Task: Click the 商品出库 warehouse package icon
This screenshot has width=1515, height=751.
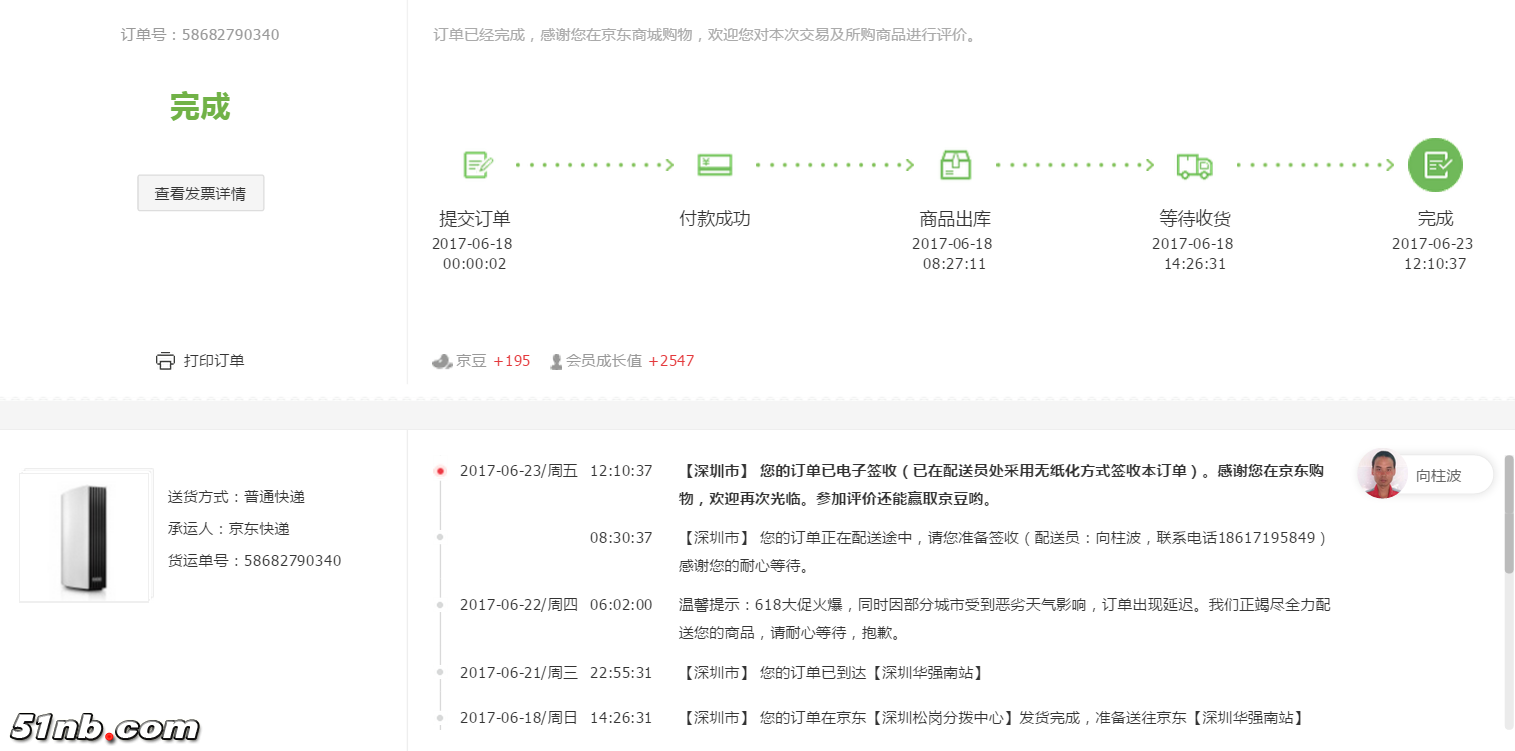Action: pyautogui.click(x=955, y=164)
